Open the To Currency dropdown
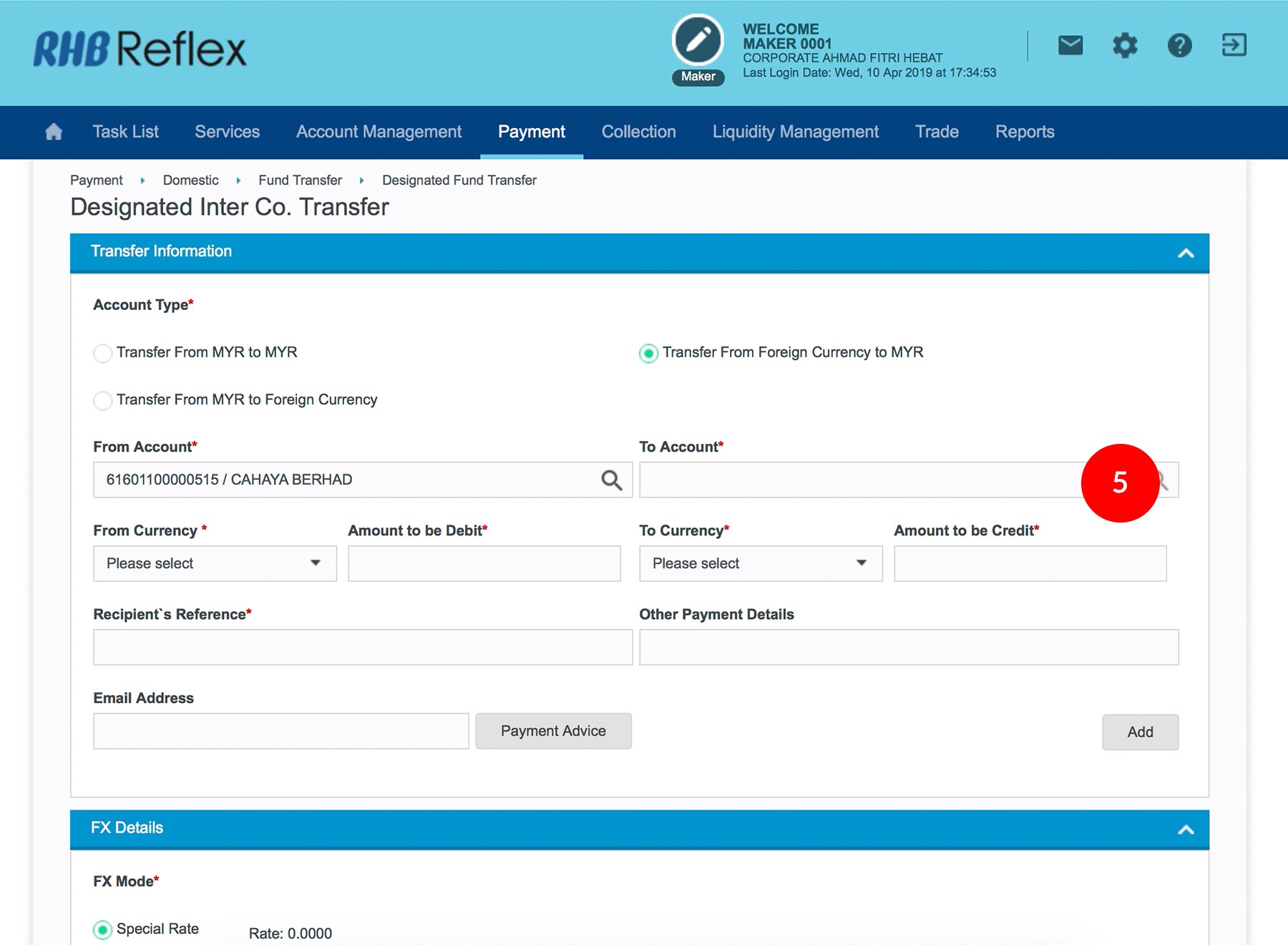 pyautogui.click(x=760, y=563)
